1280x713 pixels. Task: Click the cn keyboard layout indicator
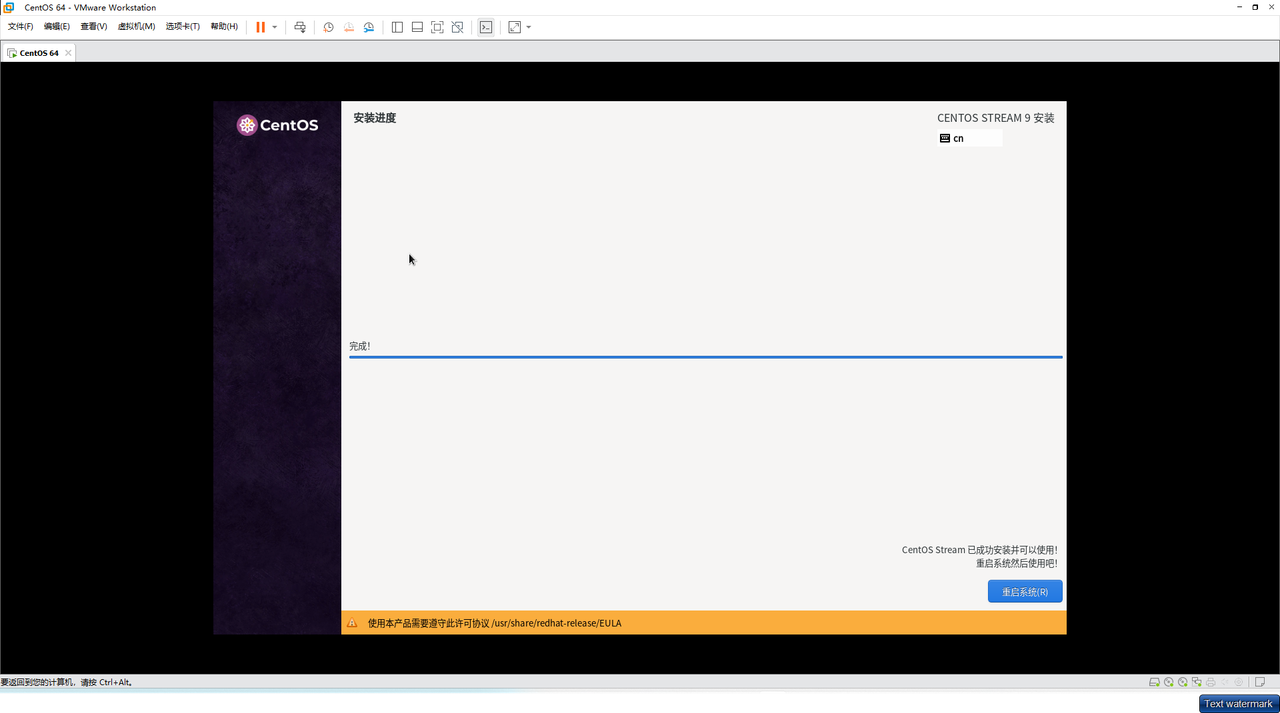tap(970, 138)
